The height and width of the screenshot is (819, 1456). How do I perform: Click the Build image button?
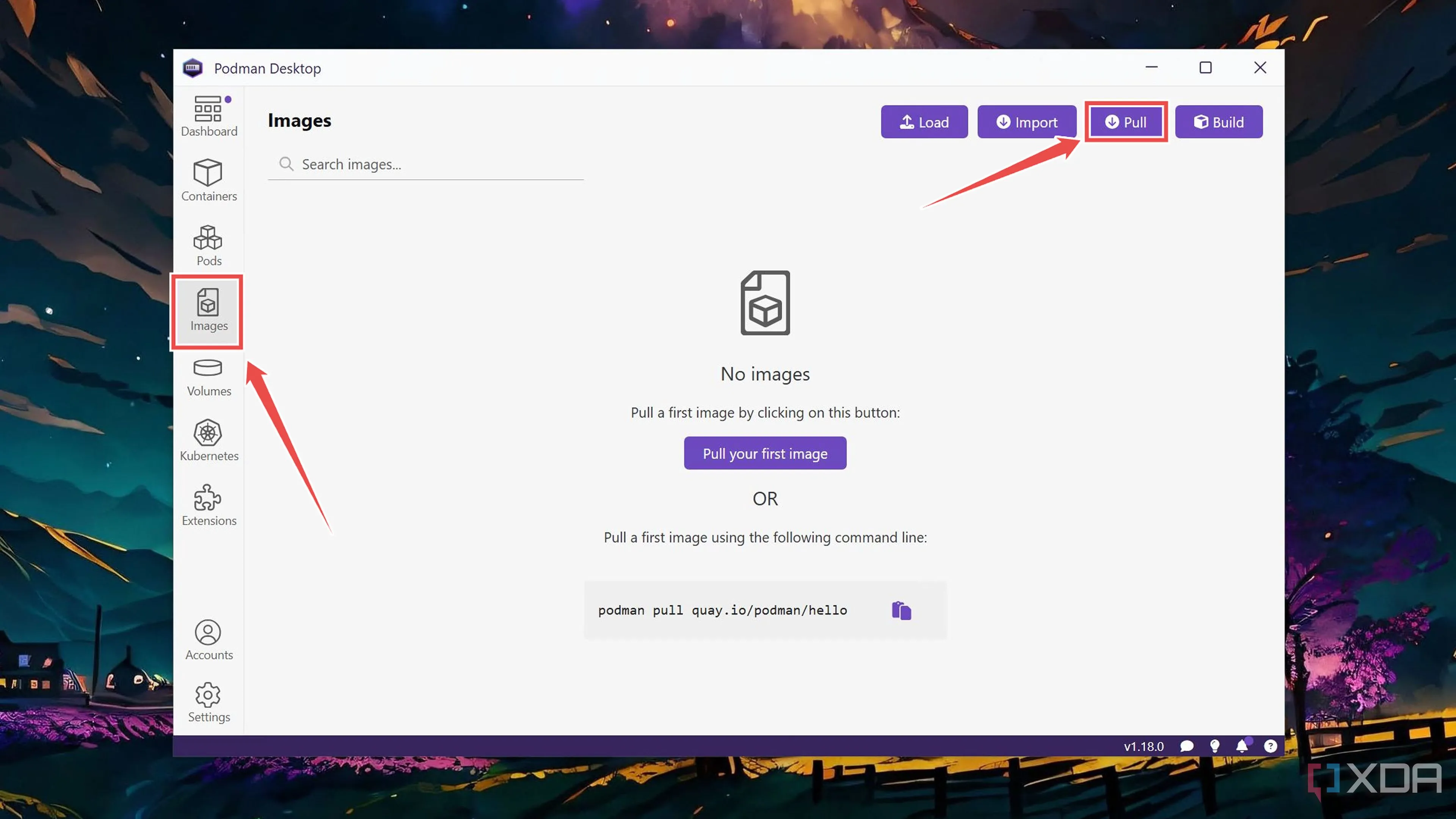[x=1219, y=122]
